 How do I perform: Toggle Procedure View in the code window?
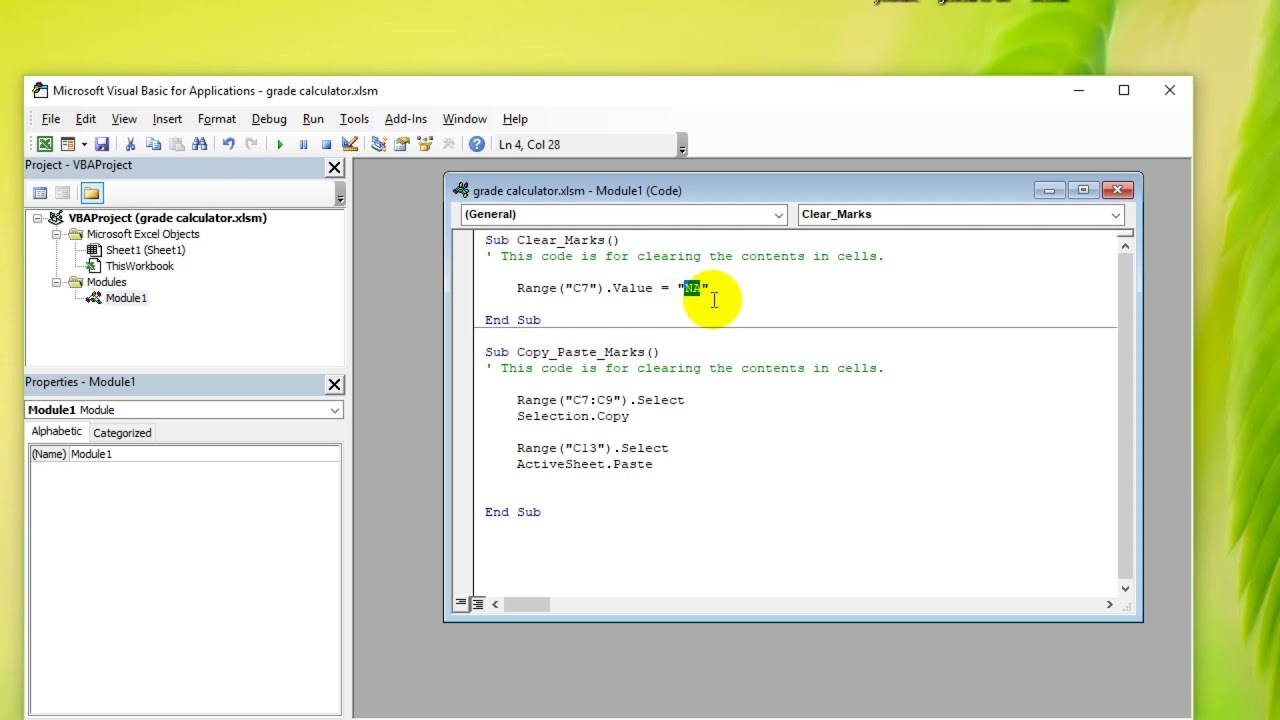point(461,604)
